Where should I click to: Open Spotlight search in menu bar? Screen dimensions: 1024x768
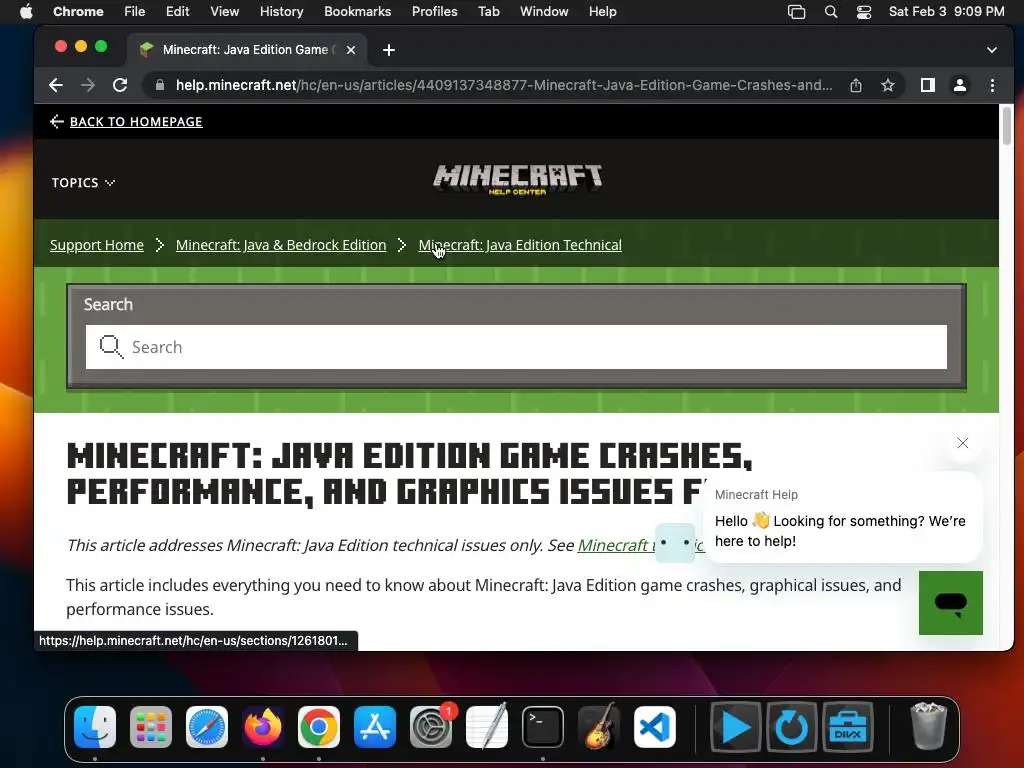(831, 12)
